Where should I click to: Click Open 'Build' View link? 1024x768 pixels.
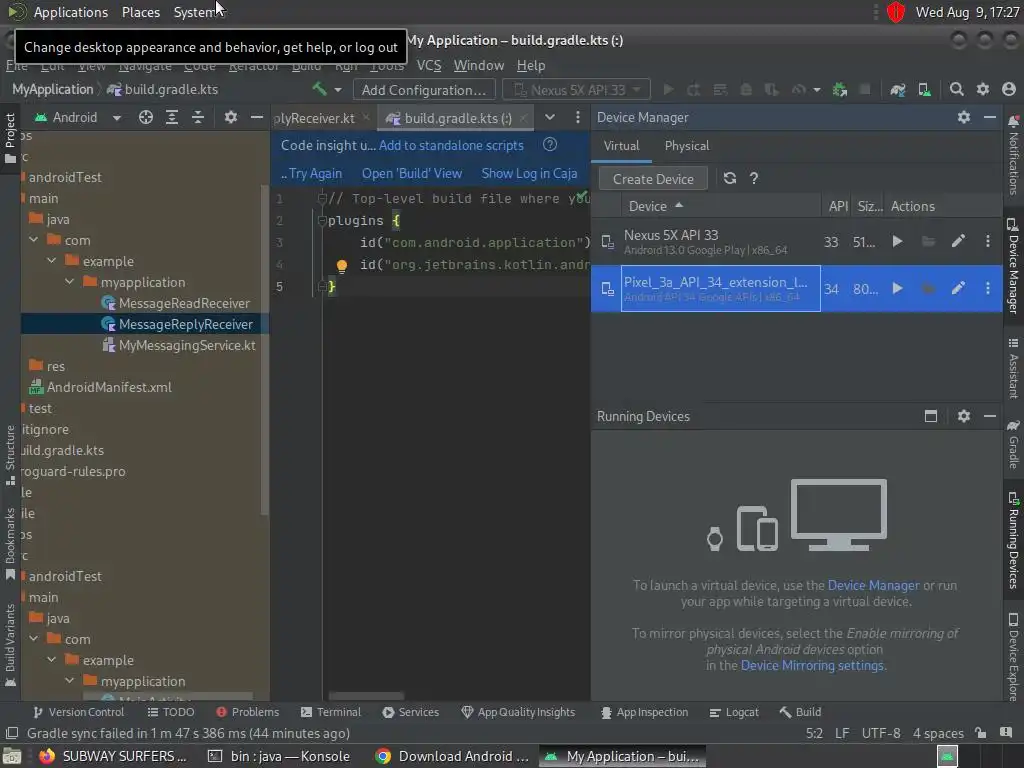[411, 173]
